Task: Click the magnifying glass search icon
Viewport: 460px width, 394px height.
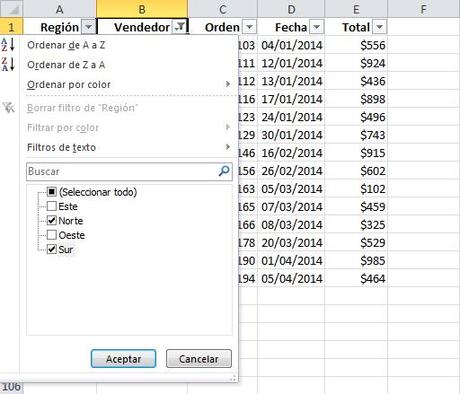Action: [x=224, y=171]
